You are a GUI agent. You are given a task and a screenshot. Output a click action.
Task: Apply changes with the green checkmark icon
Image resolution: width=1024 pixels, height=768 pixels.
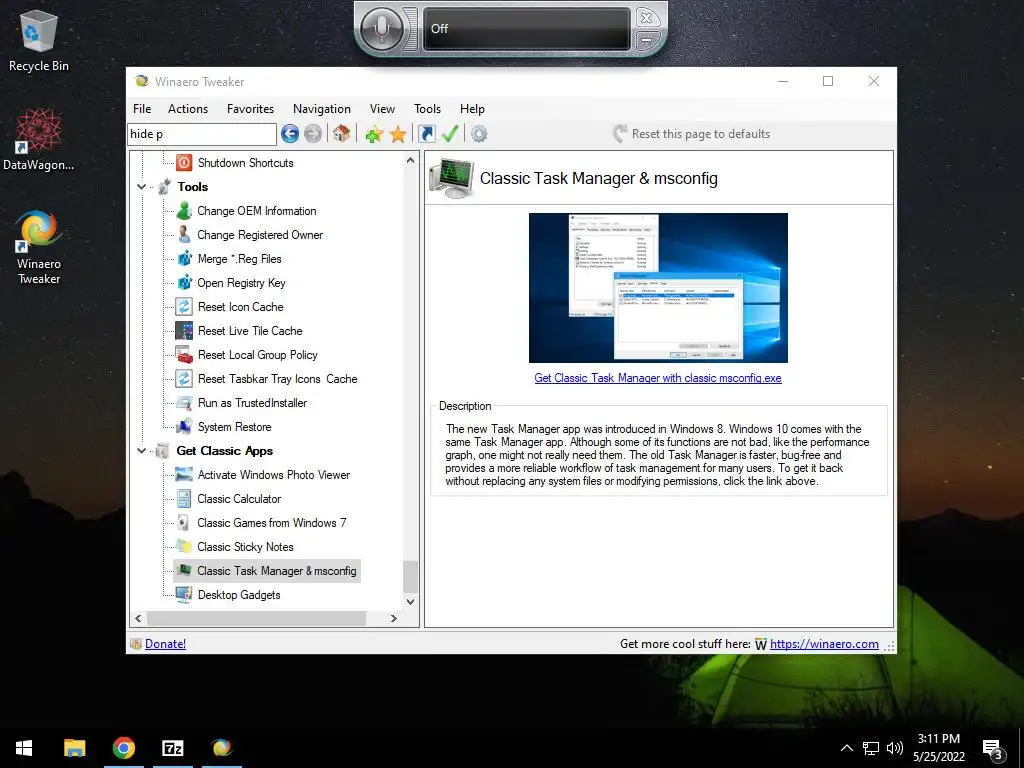click(x=450, y=134)
